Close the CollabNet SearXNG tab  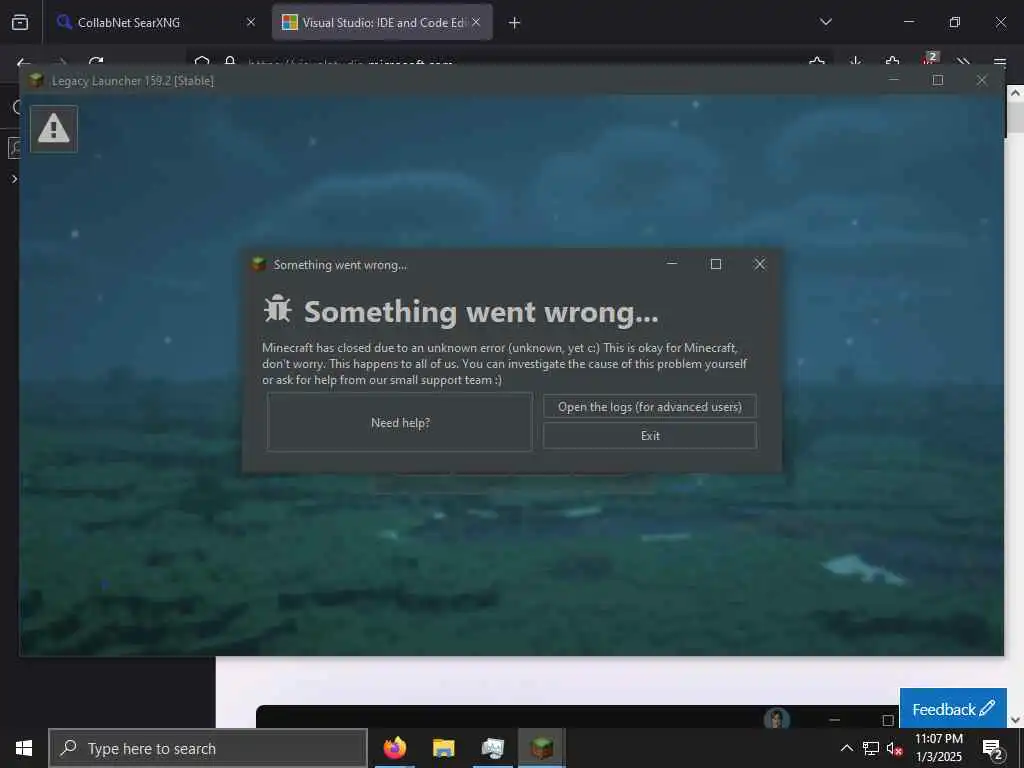pos(251,22)
